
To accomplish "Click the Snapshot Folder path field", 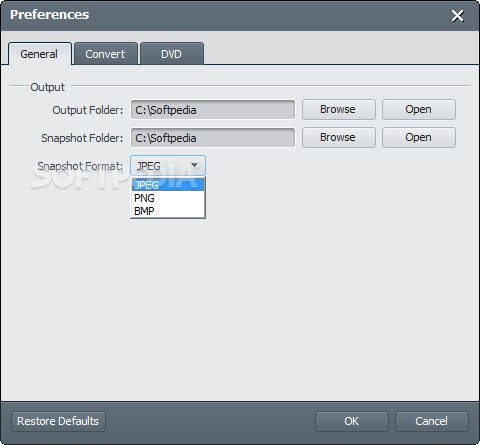I will [213, 138].
